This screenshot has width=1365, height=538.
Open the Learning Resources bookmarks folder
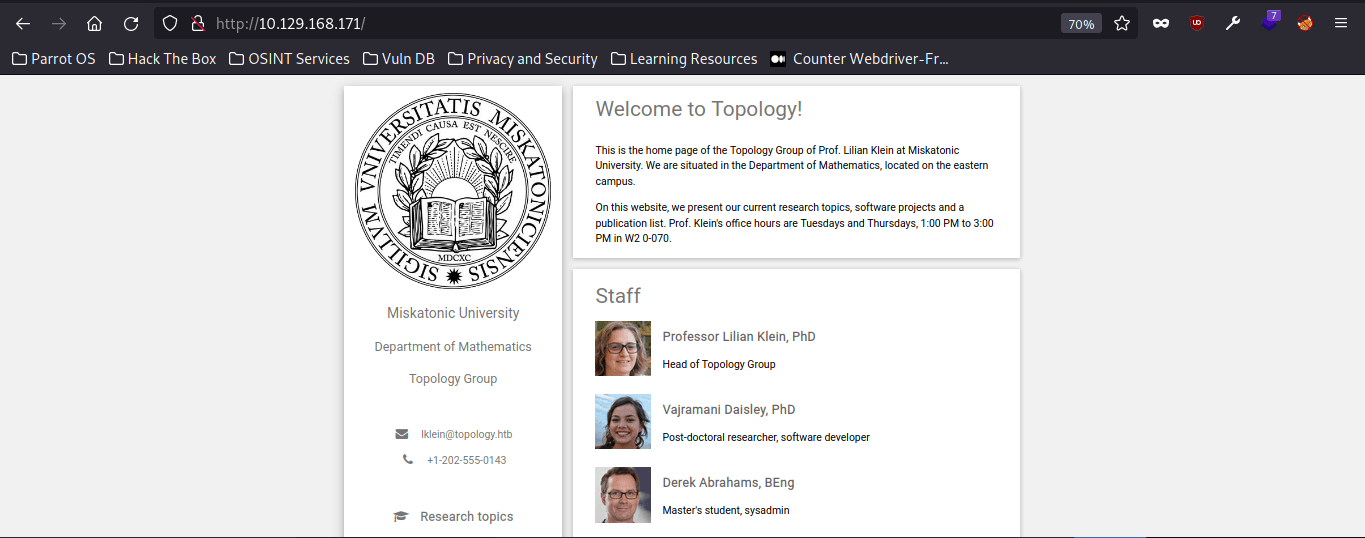click(684, 59)
